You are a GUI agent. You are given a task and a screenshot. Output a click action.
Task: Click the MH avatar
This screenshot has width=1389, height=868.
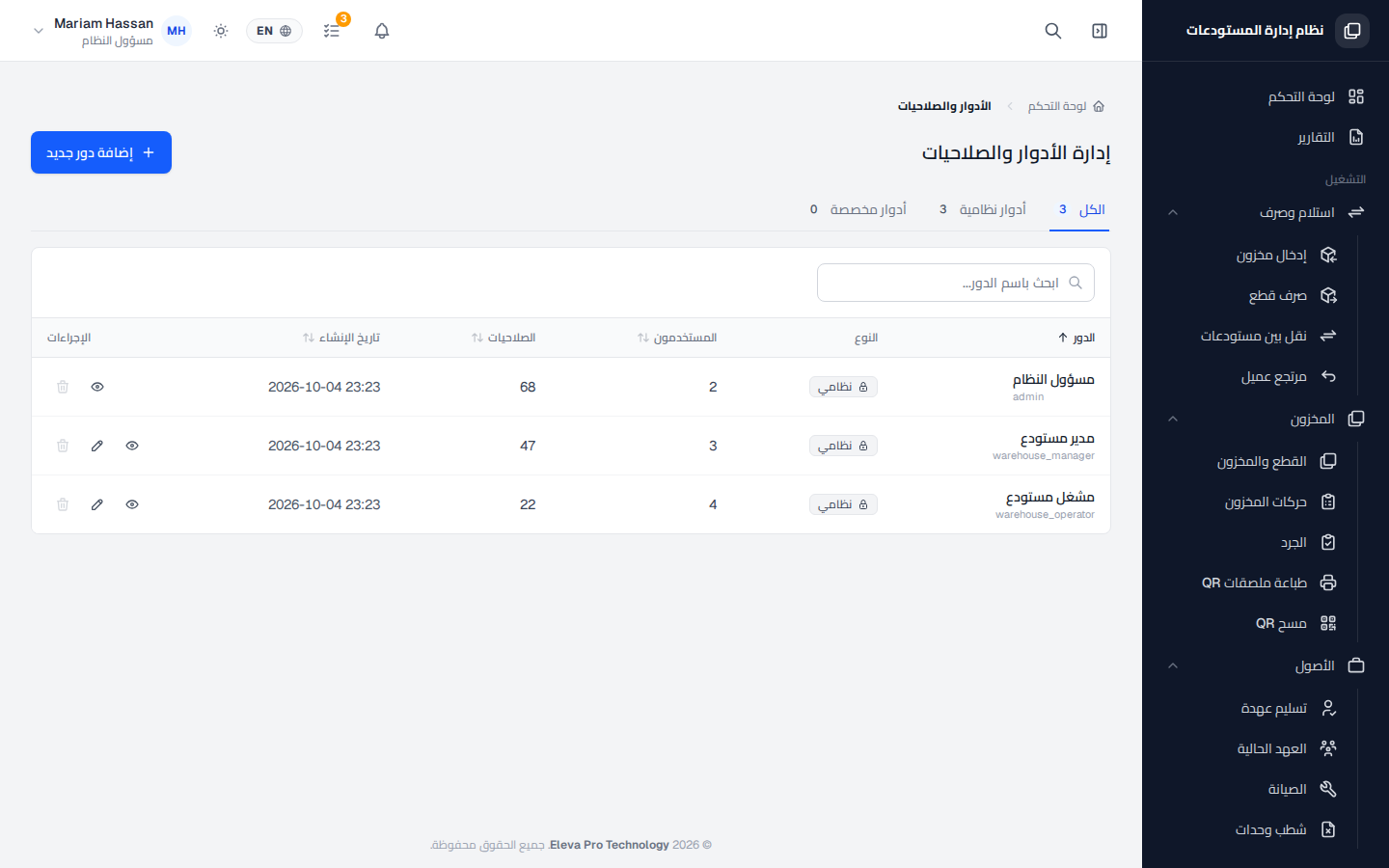click(177, 31)
